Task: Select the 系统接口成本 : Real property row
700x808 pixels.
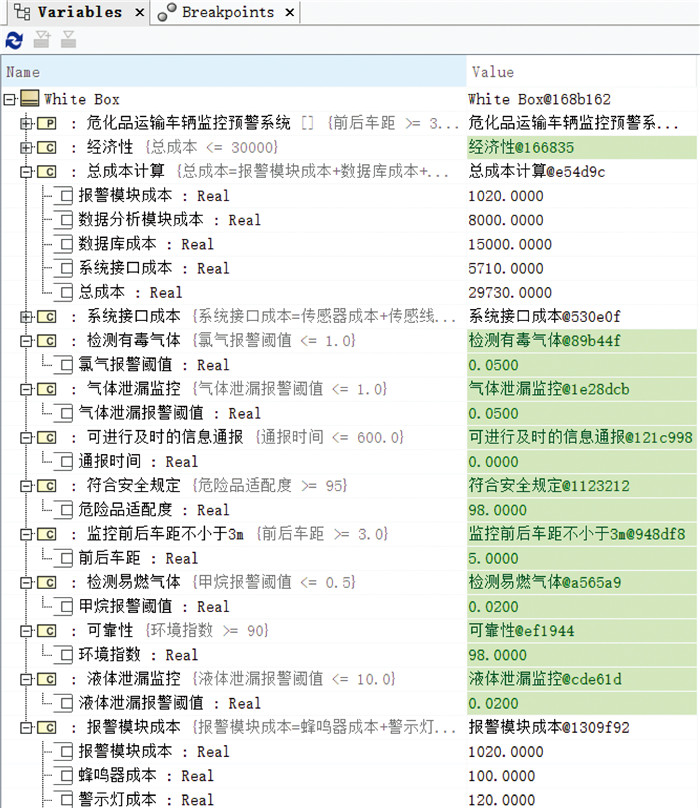Action: pos(349,268)
